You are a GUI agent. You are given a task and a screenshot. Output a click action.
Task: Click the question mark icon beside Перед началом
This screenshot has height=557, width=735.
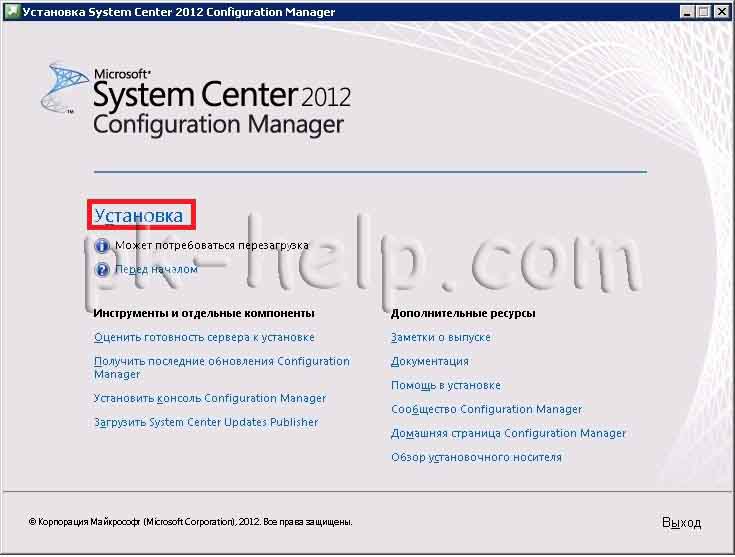click(102, 270)
